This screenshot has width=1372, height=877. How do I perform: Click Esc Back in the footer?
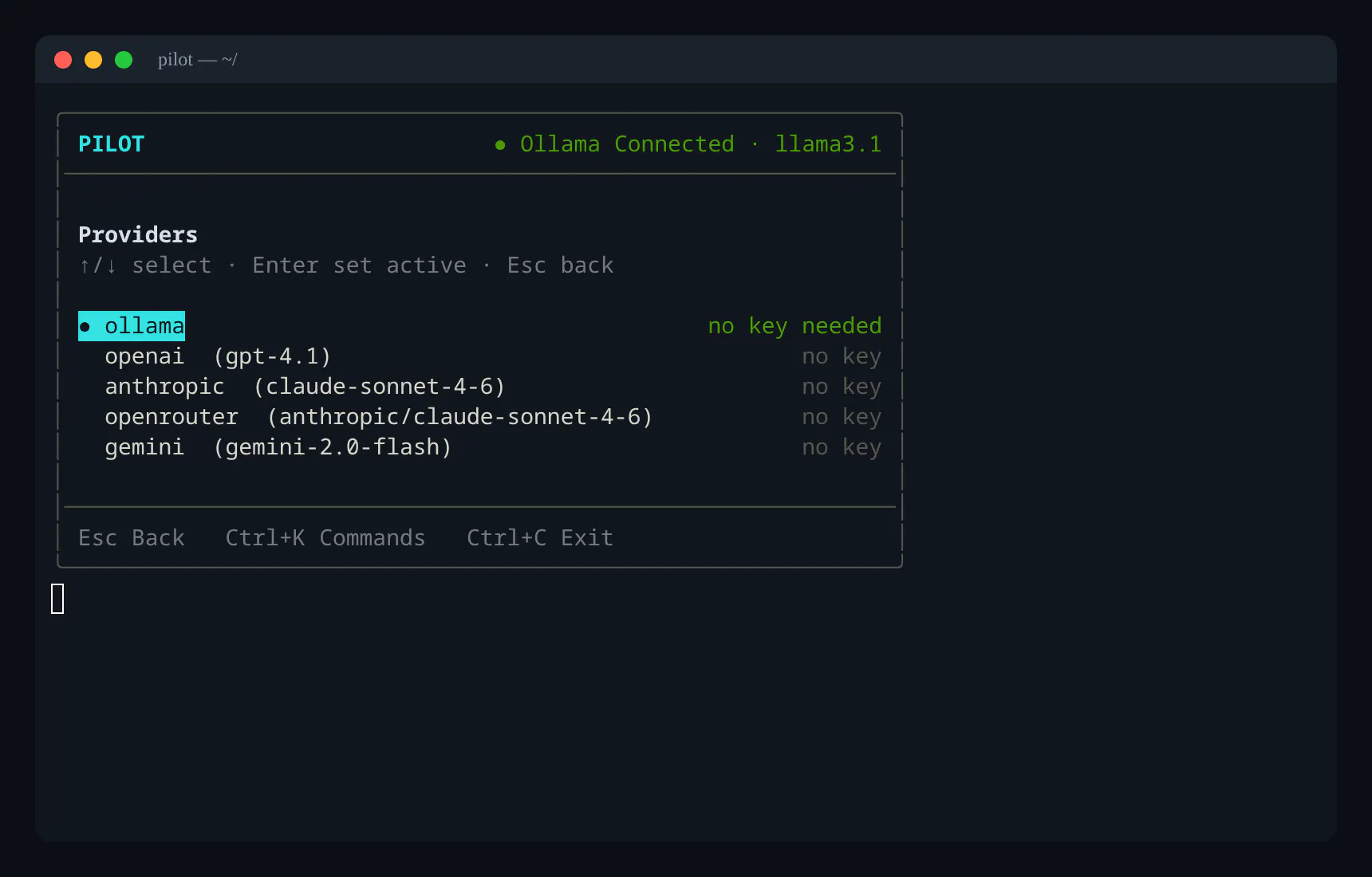point(132,538)
